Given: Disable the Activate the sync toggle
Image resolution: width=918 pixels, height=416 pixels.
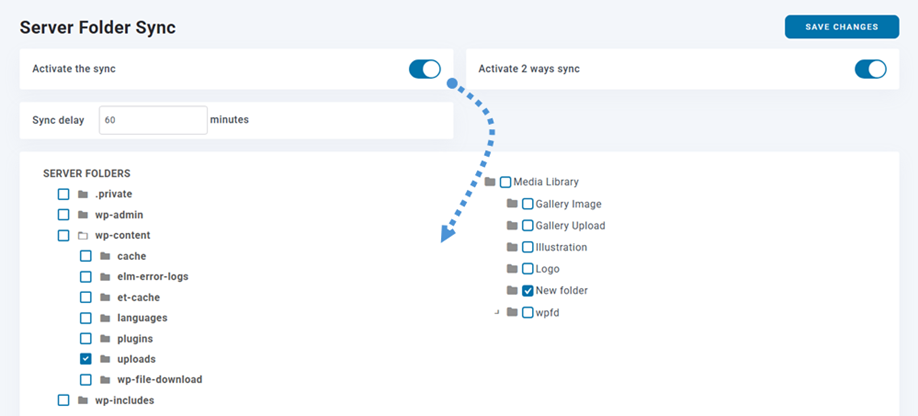Looking at the screenshot, I should coord(424,69).
